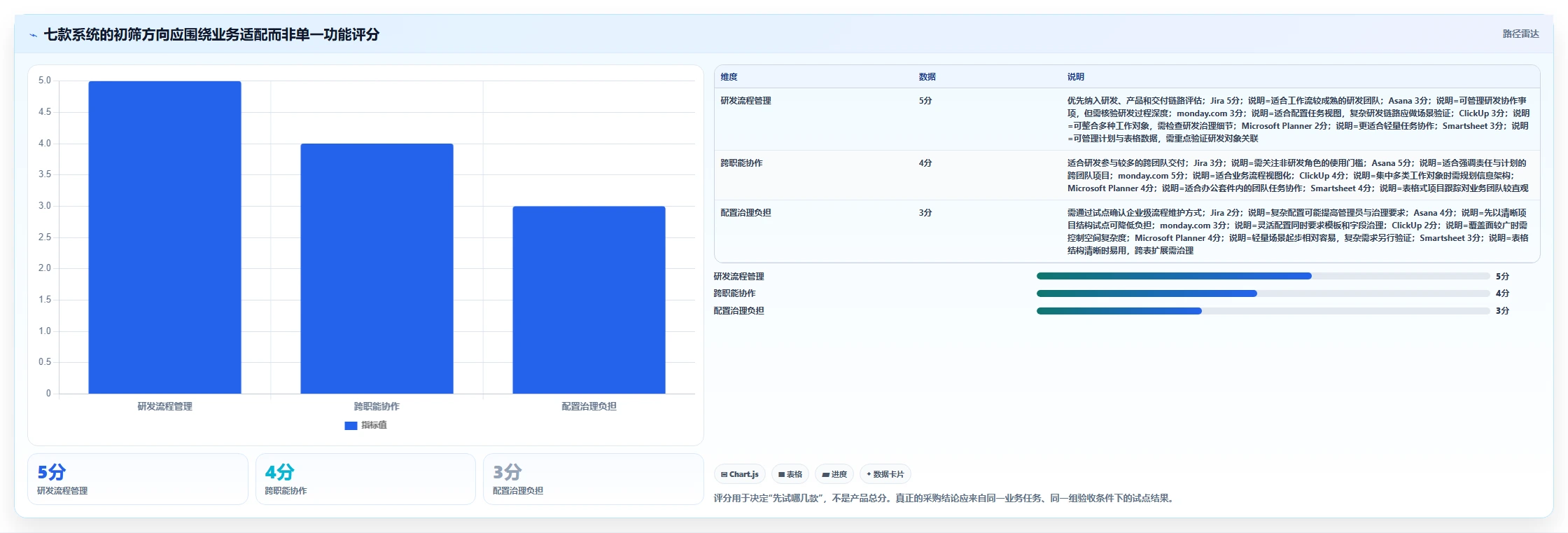
Task: Click the 4.0 y-axis tick label
Action: pos(45,144)
